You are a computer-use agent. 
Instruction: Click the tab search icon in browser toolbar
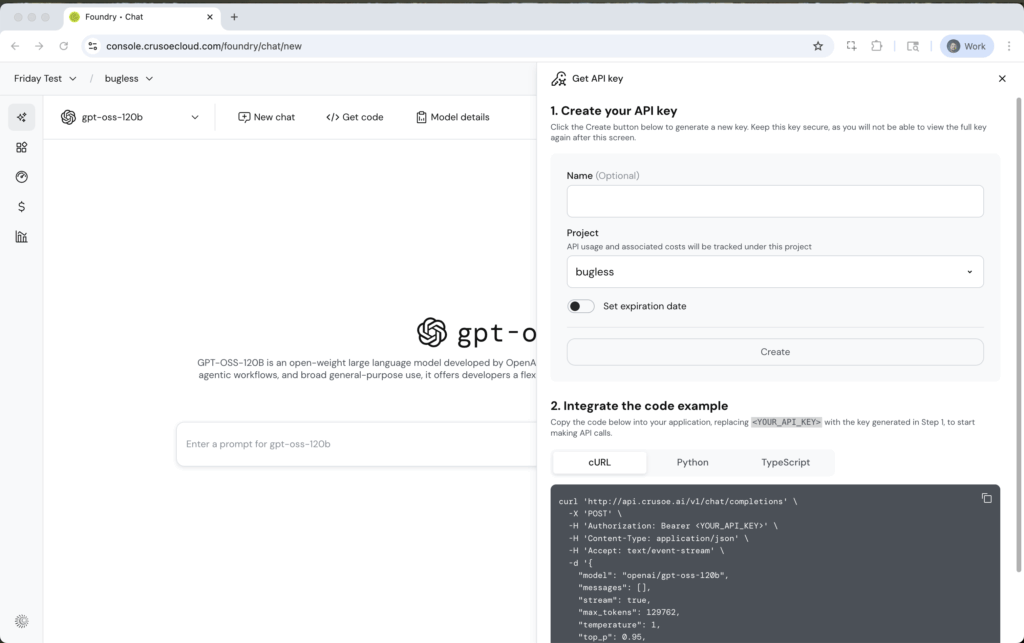(913, 46)
